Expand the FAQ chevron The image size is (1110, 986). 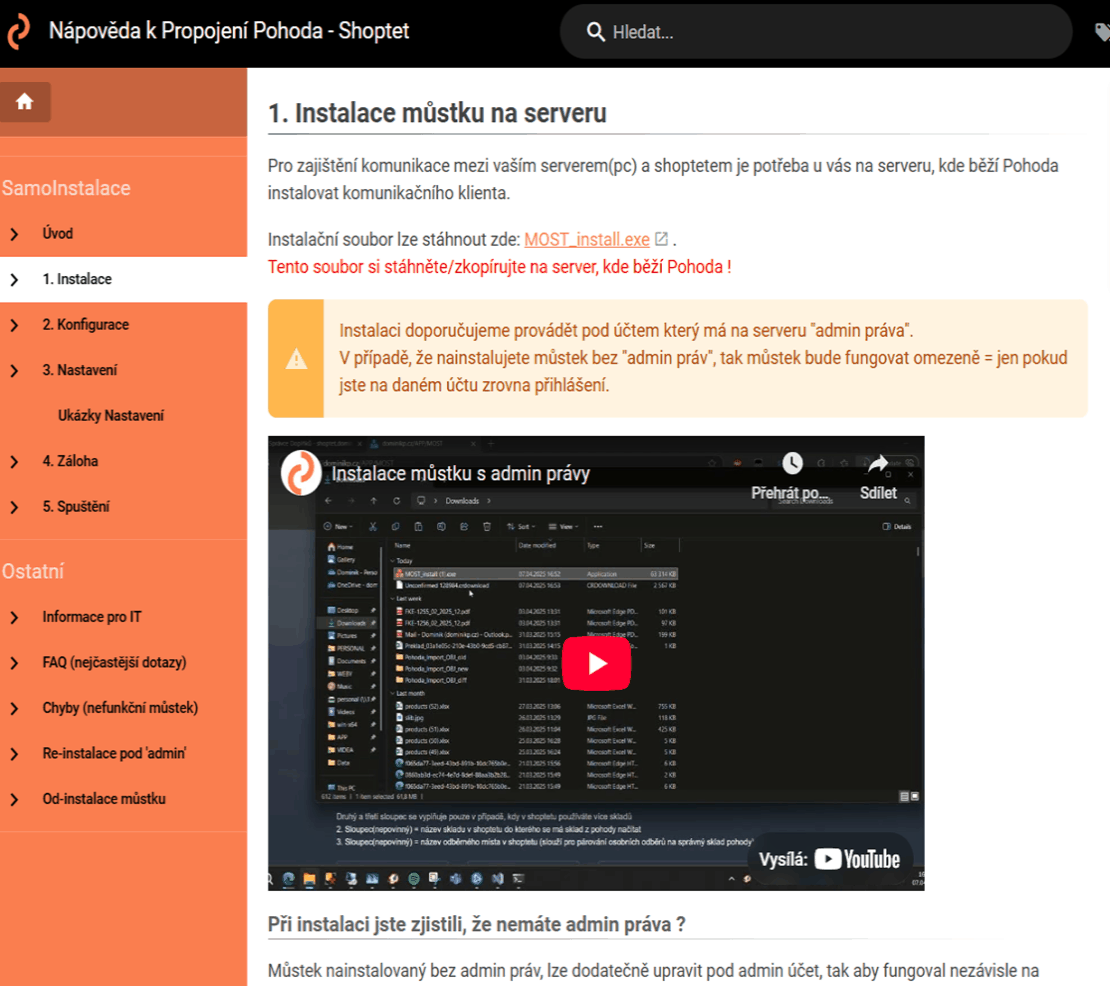14,663
